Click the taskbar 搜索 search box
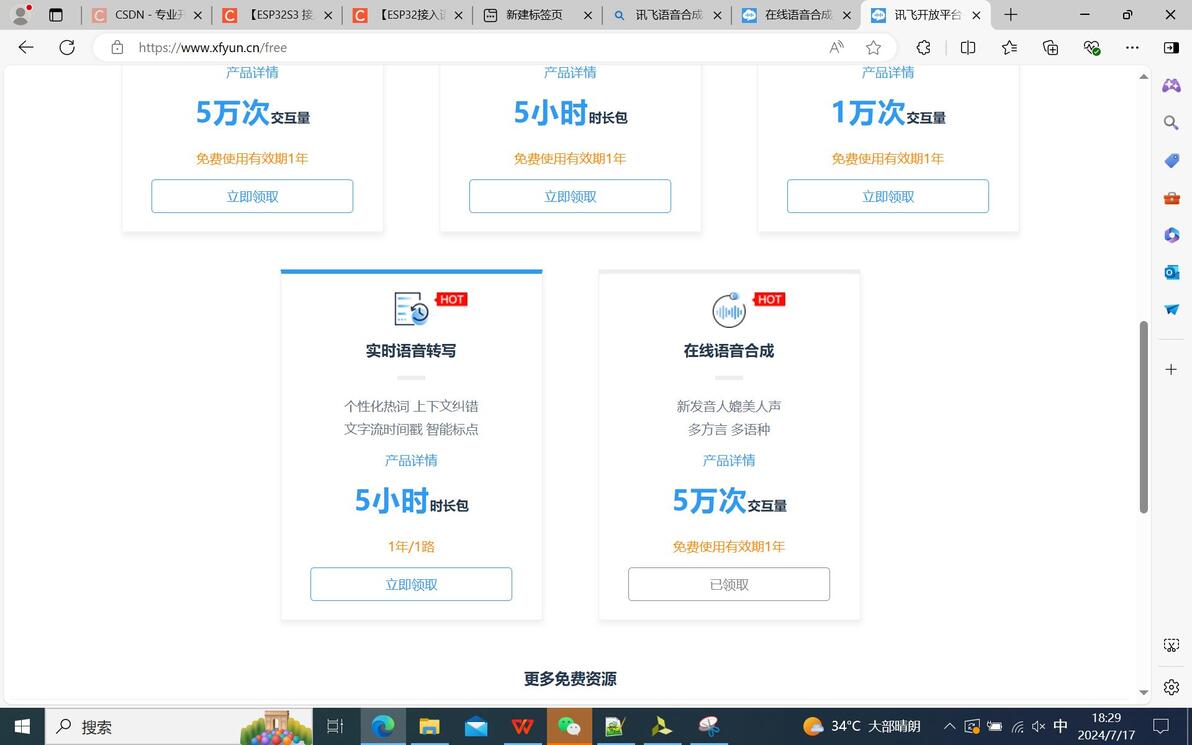This screenshot has width=1192, height=745. pyautogui.click(x=179, y=726)
